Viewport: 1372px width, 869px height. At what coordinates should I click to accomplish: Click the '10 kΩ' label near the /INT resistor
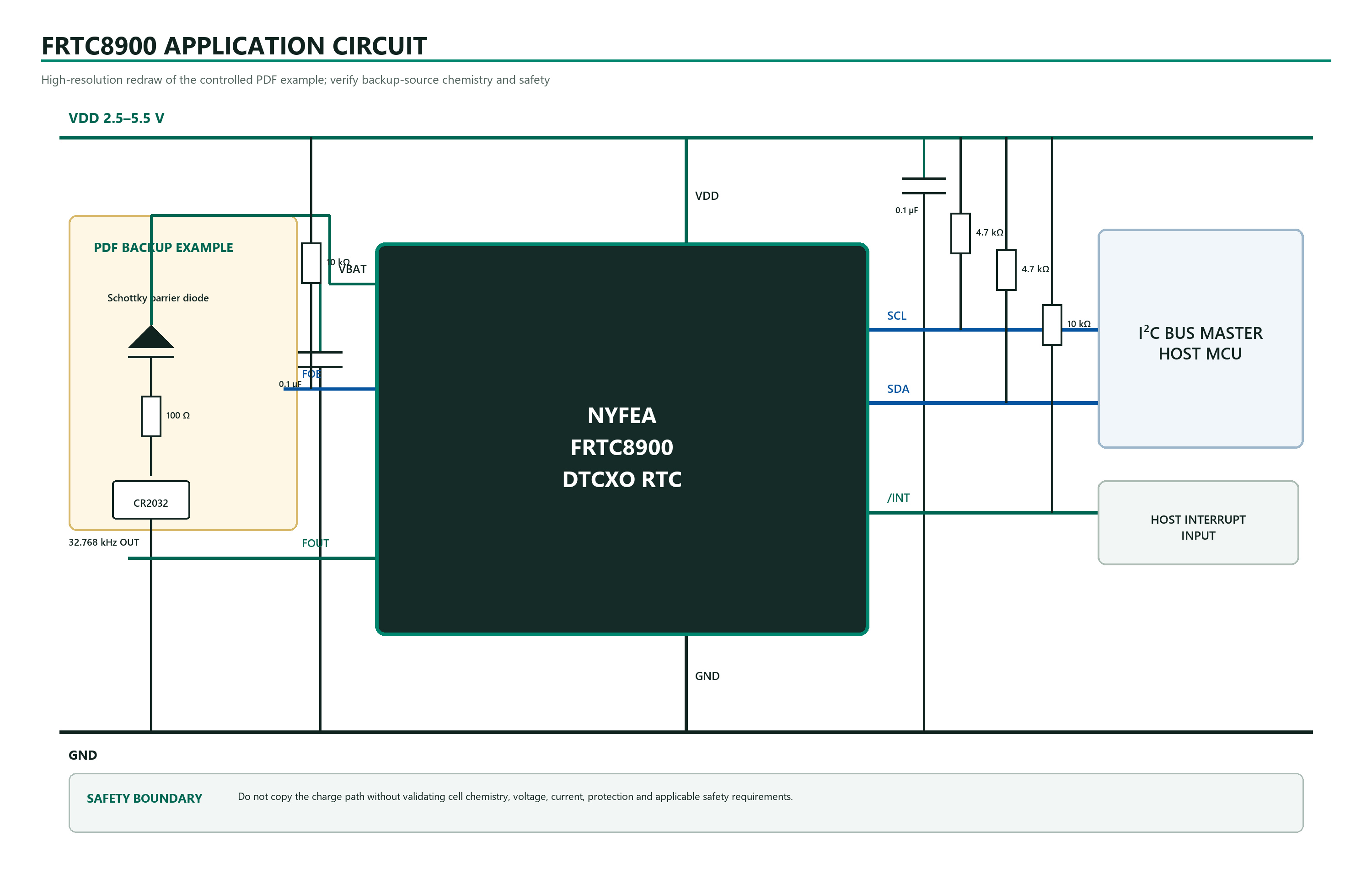pyautogui.click(x=1078, y=324)
